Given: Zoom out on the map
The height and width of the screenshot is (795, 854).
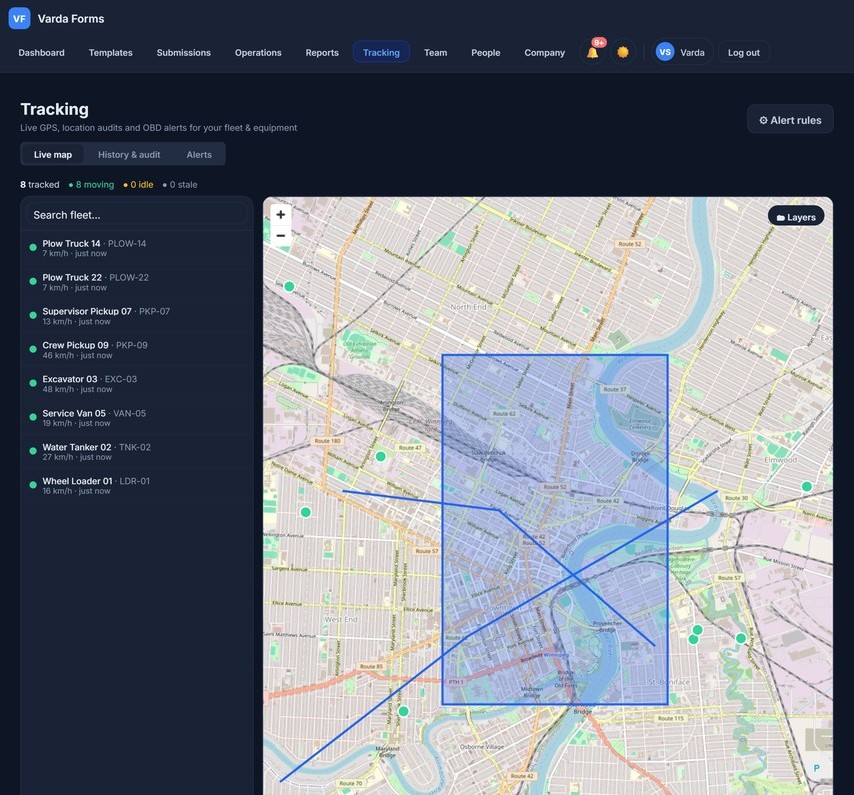Looking at the screenshot, I should click(x=280, y=235).
